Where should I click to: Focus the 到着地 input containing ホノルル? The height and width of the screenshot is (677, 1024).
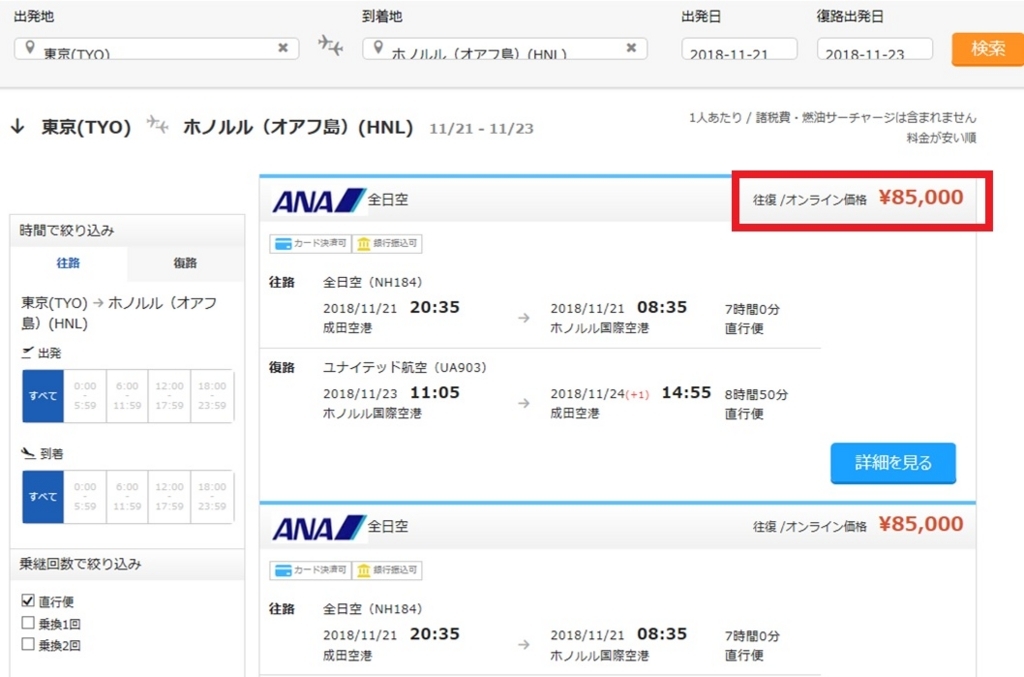pyautogui.click(x=505, y=49)
